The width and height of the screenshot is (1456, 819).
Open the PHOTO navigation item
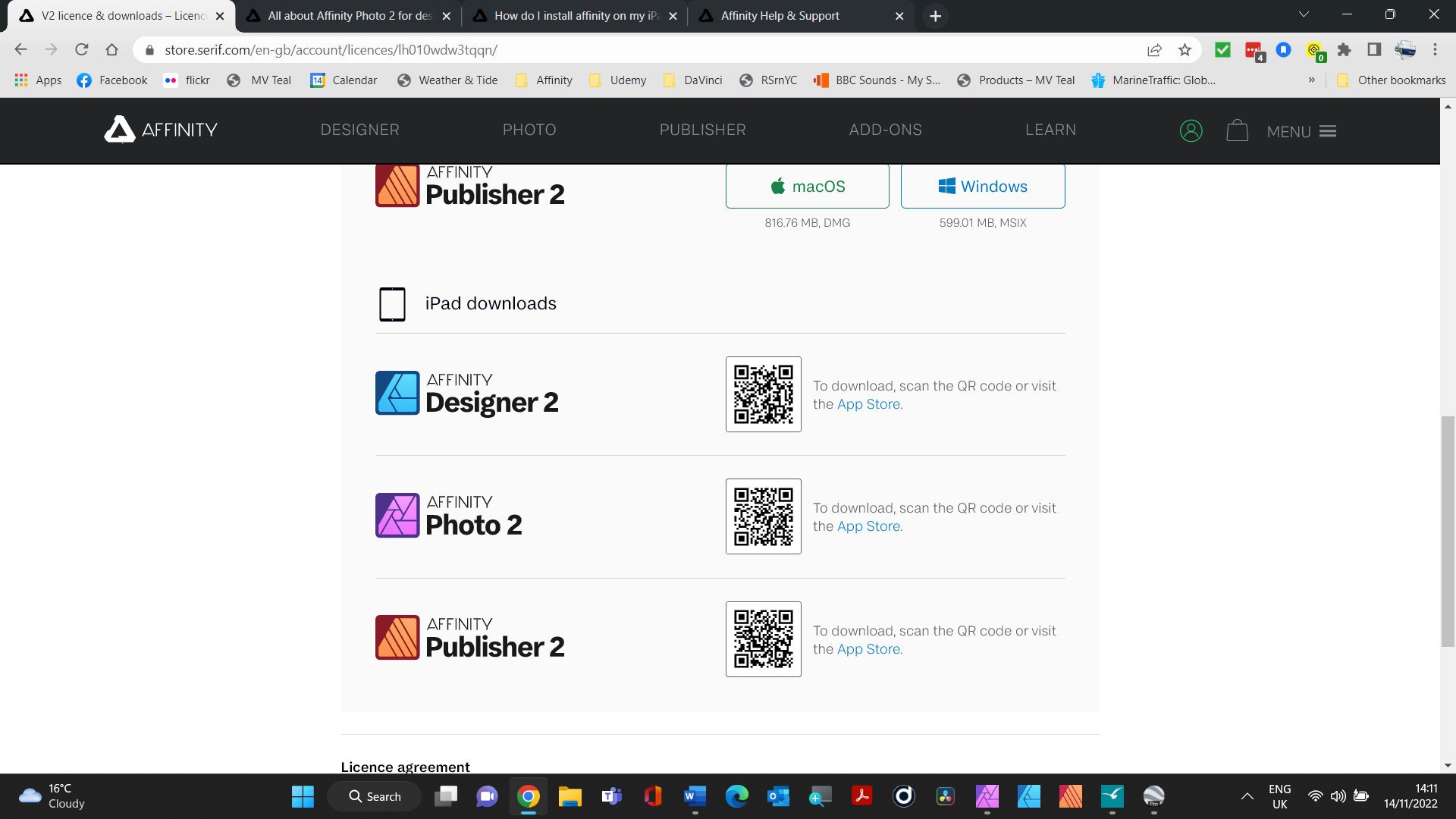pyautogui.click(x=529, y=130)
